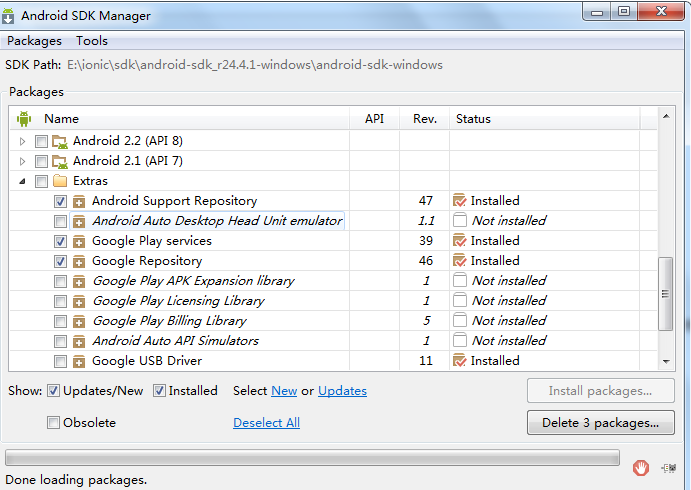
Task: Click the Android 2.2 platform folder icon
Action: pyautogui.click(x=60, y=141)
